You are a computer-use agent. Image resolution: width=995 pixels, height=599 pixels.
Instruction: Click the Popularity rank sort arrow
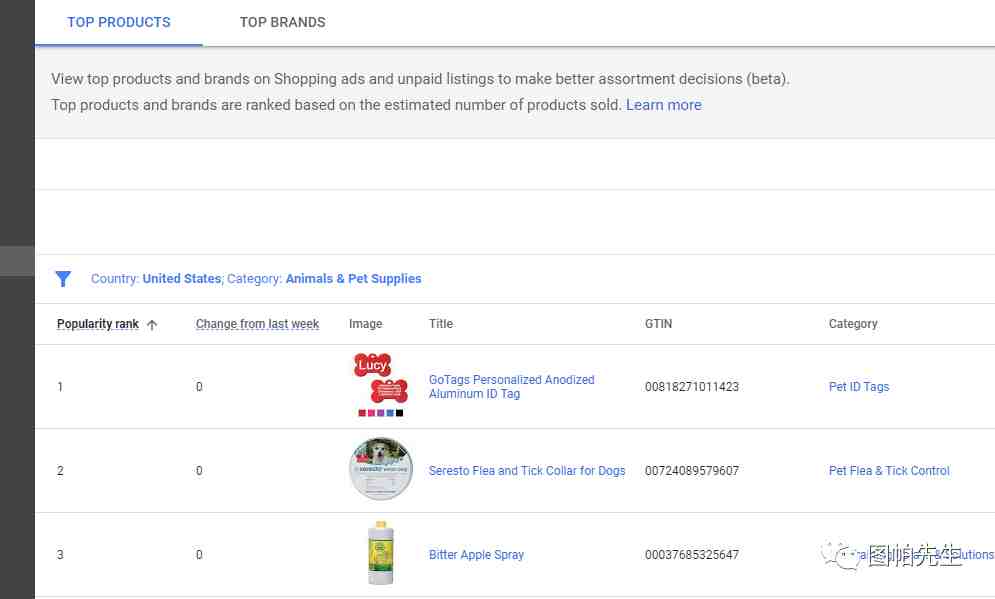[152, 325]
